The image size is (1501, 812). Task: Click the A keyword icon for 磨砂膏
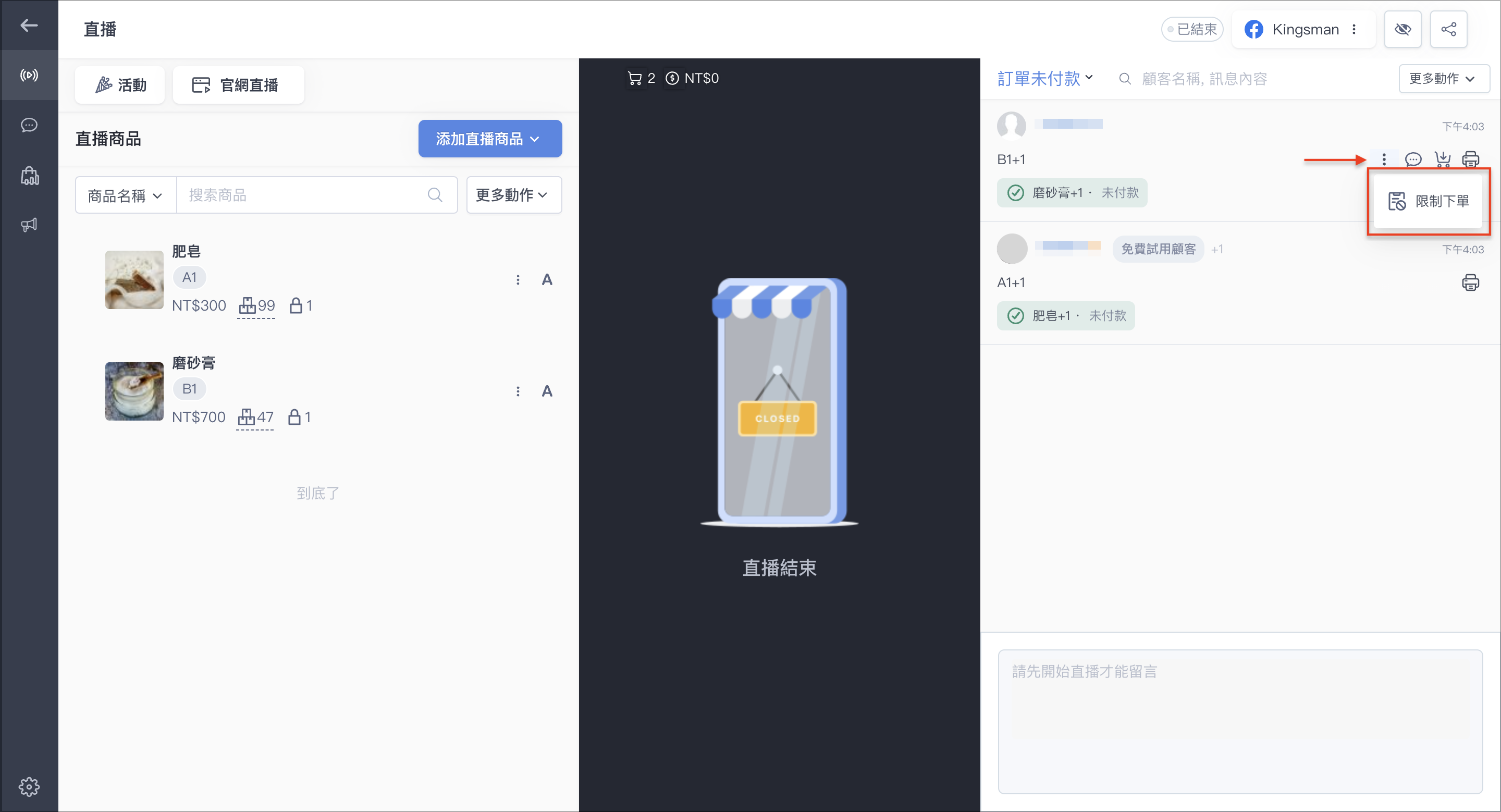(547, 391)
